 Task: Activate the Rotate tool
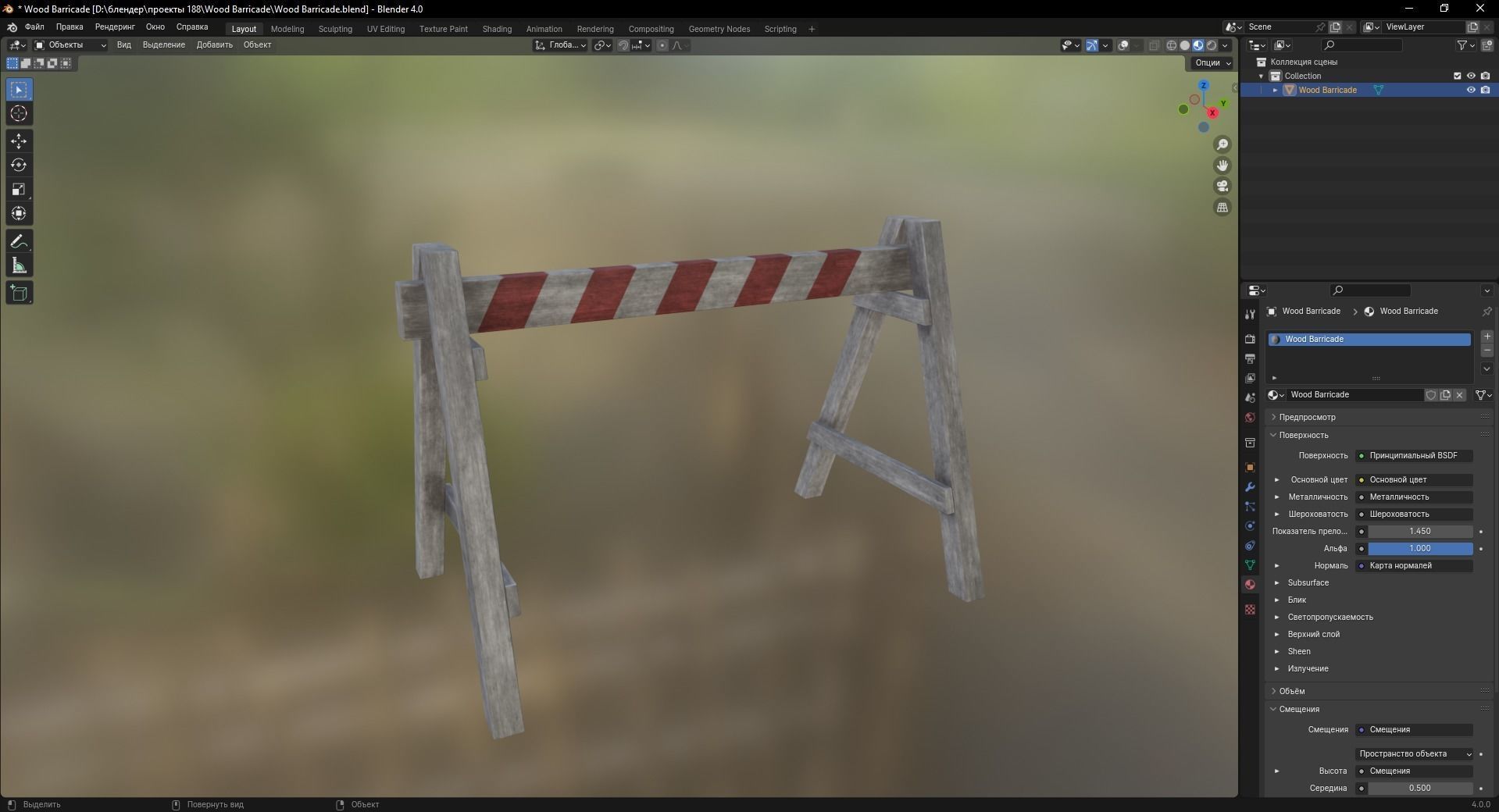[x=19, y=166]
